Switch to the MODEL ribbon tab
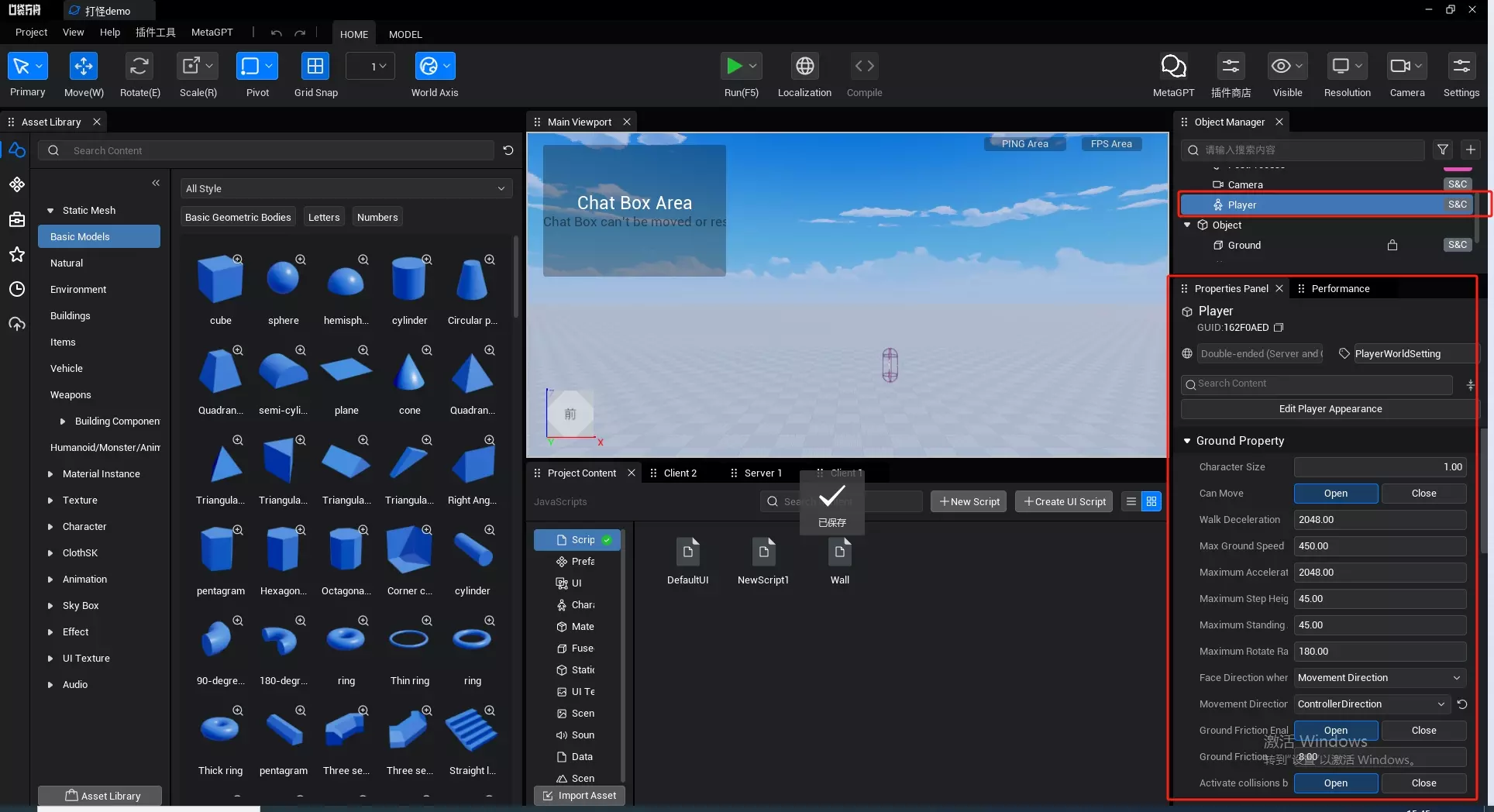This screenshot has height=812, width=1494. [x=405, y=34]
